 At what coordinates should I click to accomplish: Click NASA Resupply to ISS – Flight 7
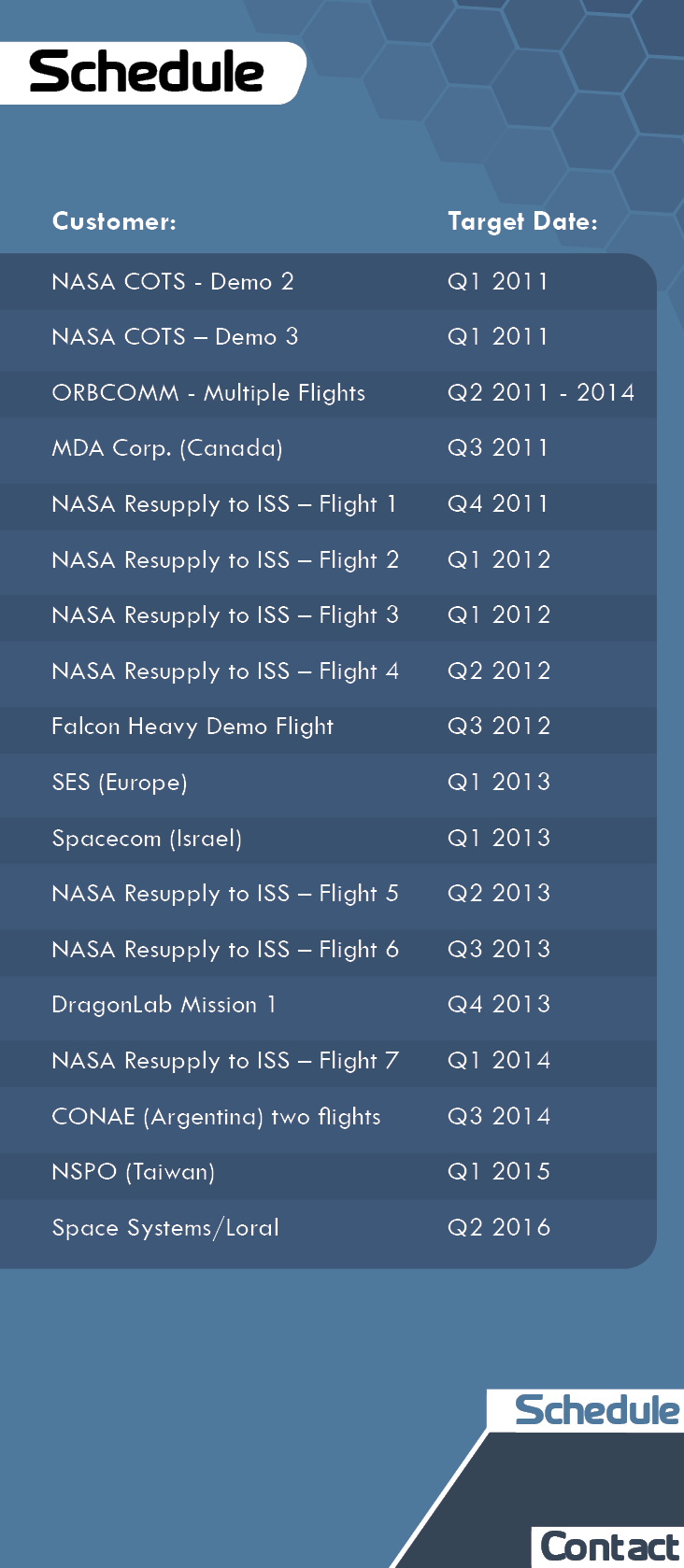pyautogui.click(x=328, y=1061)
